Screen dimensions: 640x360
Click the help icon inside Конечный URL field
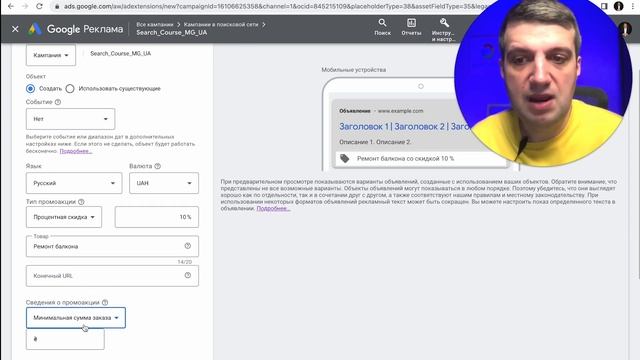tap(188, 275)
